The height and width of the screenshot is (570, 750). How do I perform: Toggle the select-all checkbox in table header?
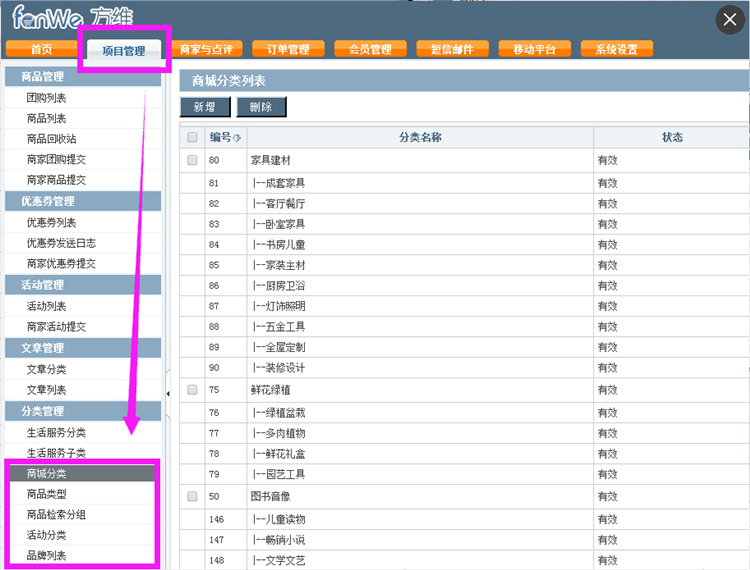click(x=192, y=138)
